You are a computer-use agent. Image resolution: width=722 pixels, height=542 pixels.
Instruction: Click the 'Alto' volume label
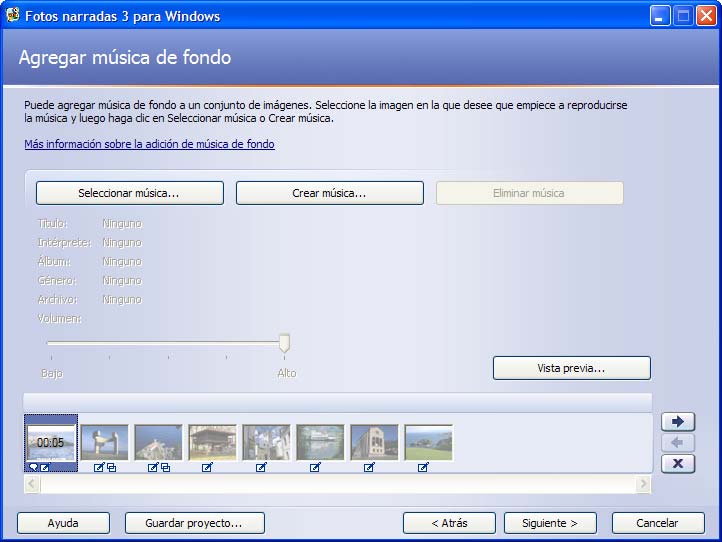[x=287, y=373]
